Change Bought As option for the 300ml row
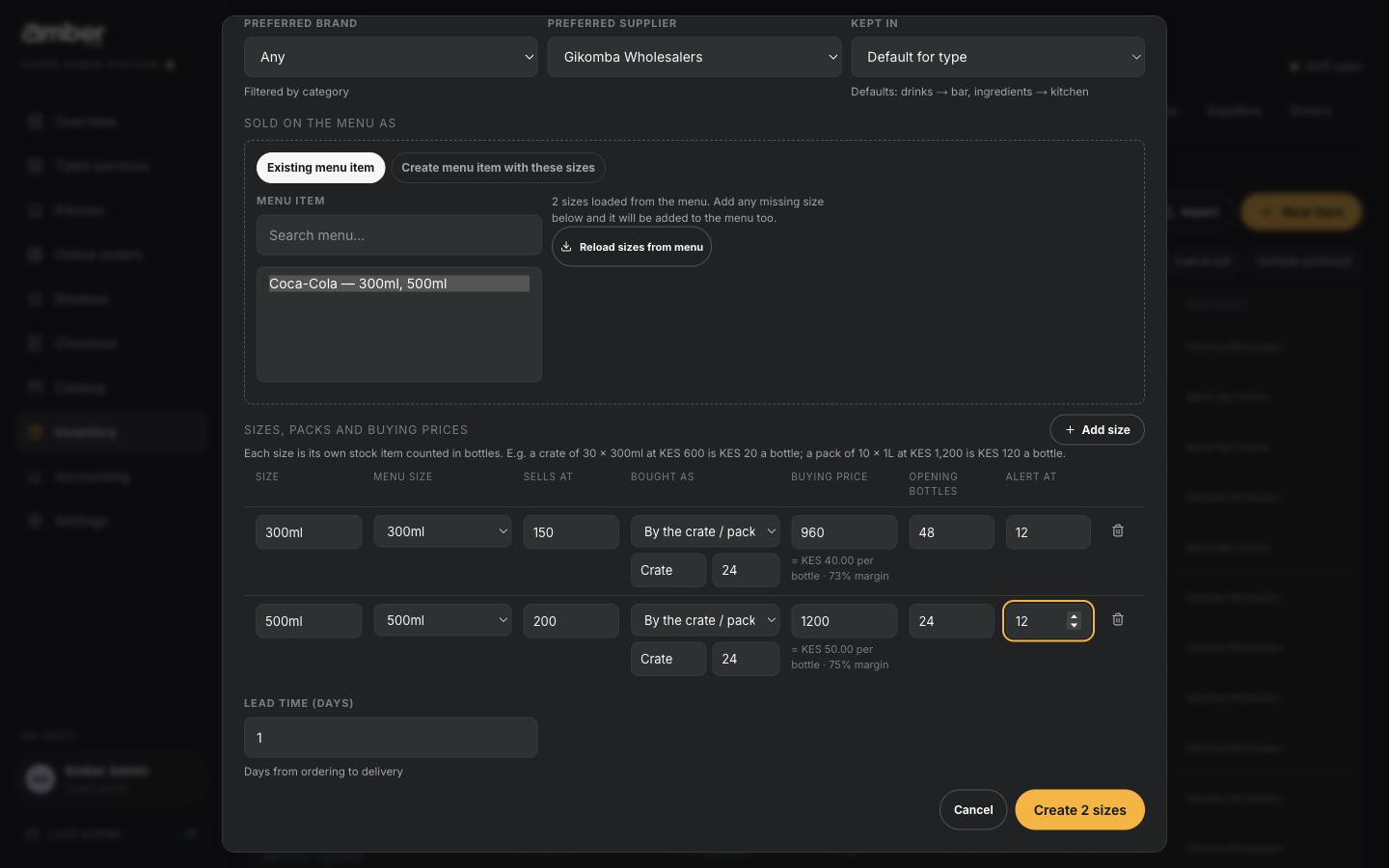This screenshot has height=868, width=1389. [705, 531]
